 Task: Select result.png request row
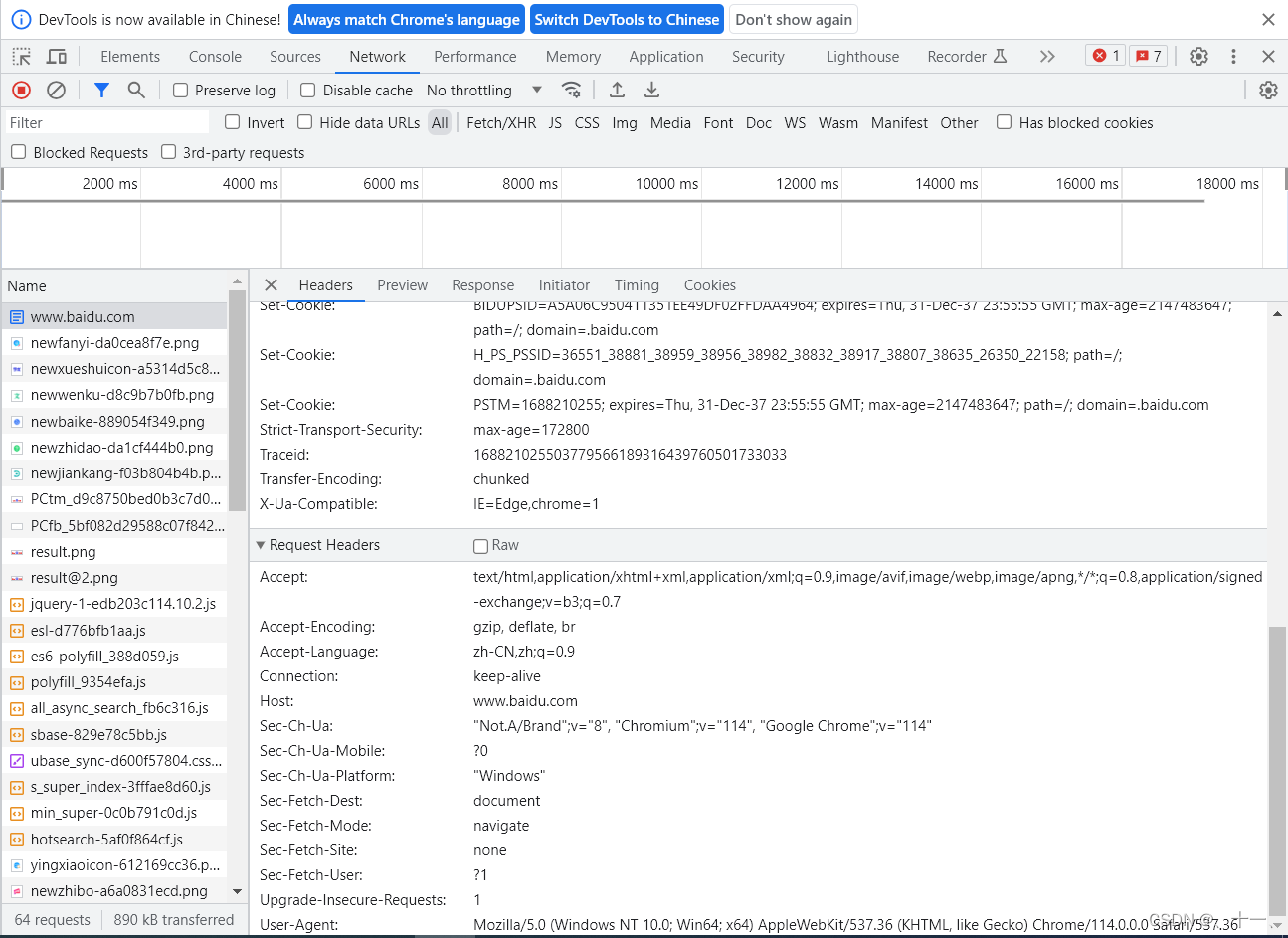[114, 552]
